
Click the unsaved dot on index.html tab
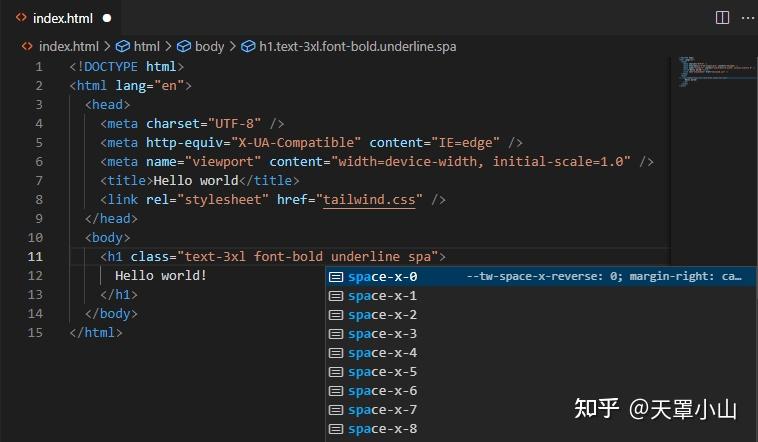coord(107,18)
